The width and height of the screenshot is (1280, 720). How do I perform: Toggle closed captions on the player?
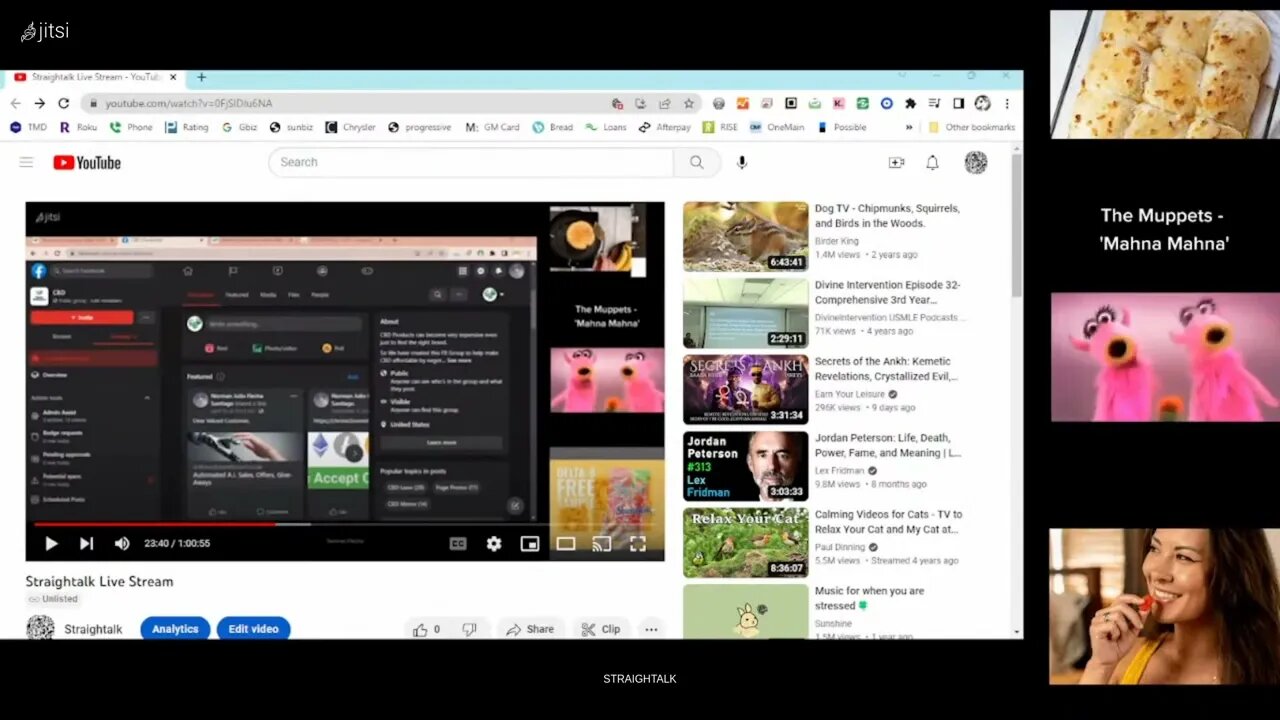458,543
